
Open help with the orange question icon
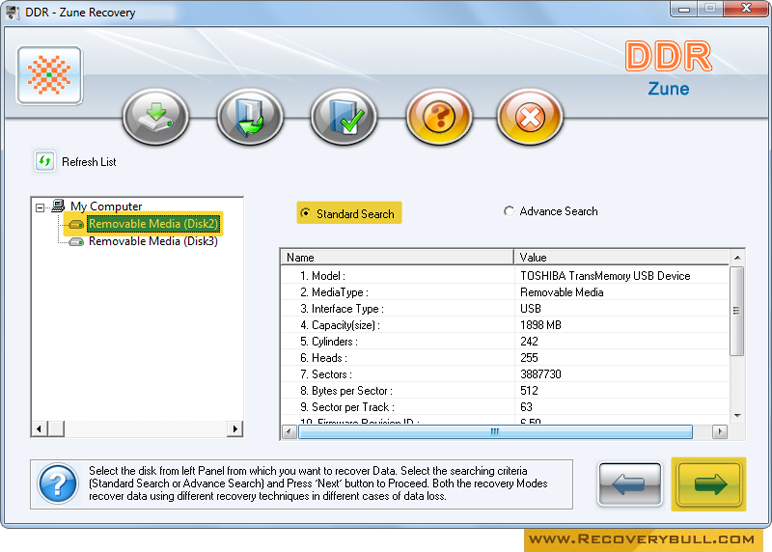coord(439,117)
